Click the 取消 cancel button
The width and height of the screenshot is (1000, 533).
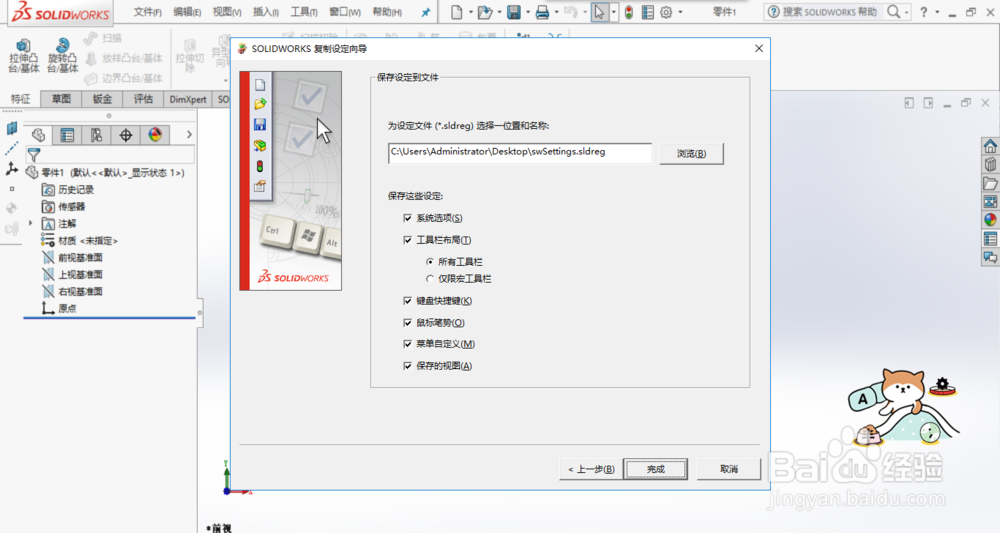tap(729, 469)
